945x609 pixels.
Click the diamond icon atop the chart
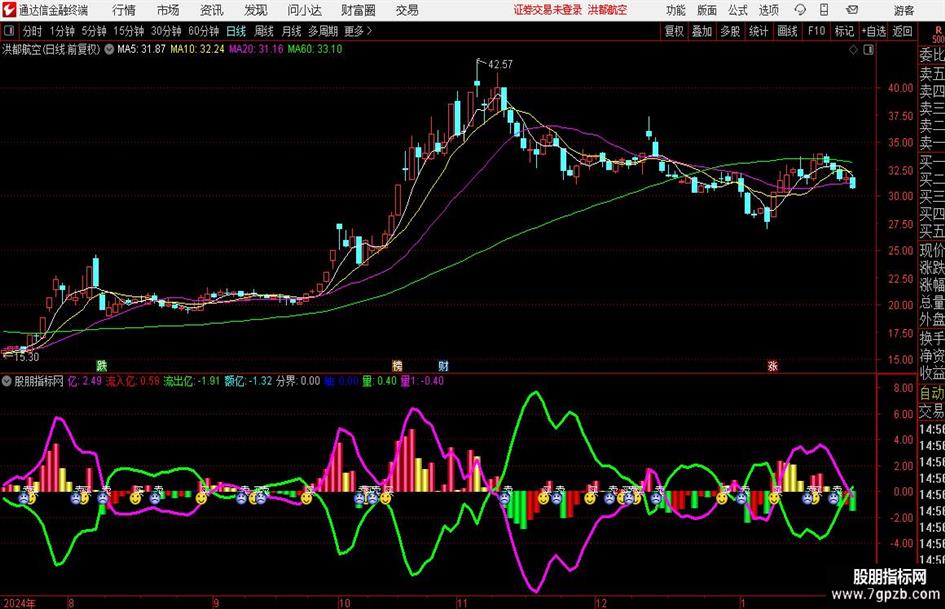tap(853, 49)
